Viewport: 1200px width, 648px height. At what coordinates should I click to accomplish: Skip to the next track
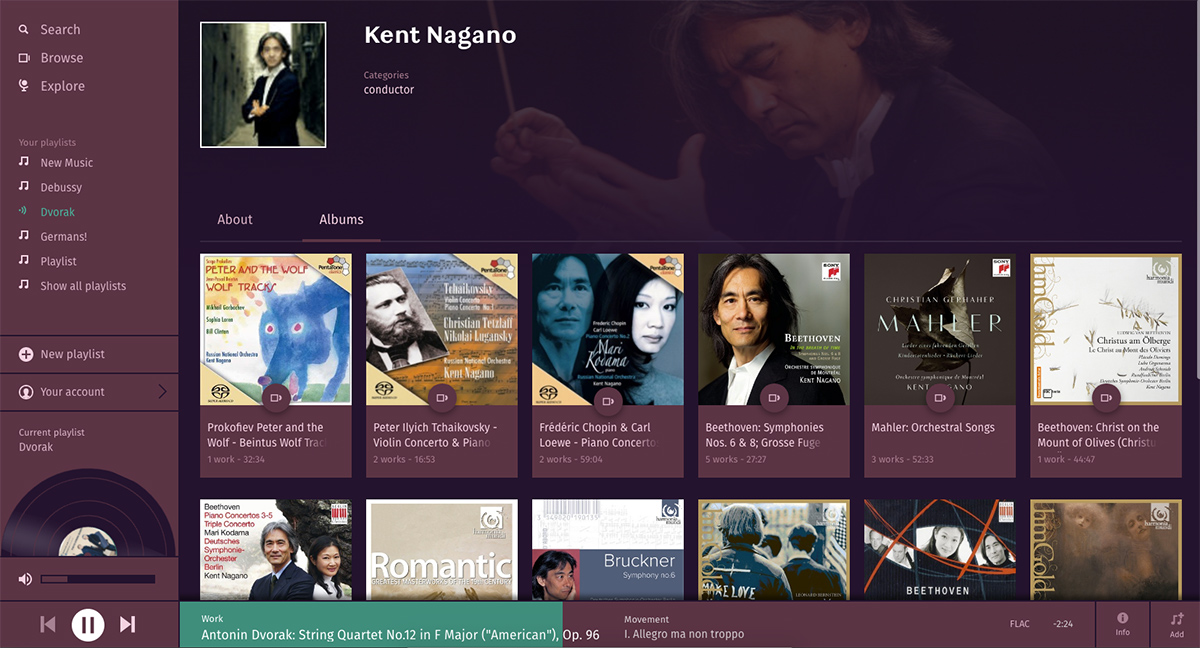pyautogui.click(x=128, y=625)
